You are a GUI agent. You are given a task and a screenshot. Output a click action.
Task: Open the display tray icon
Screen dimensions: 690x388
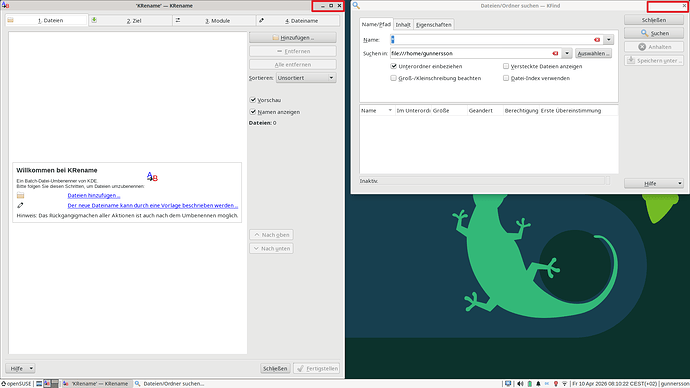pyautogui.click(x=508, y=384)
